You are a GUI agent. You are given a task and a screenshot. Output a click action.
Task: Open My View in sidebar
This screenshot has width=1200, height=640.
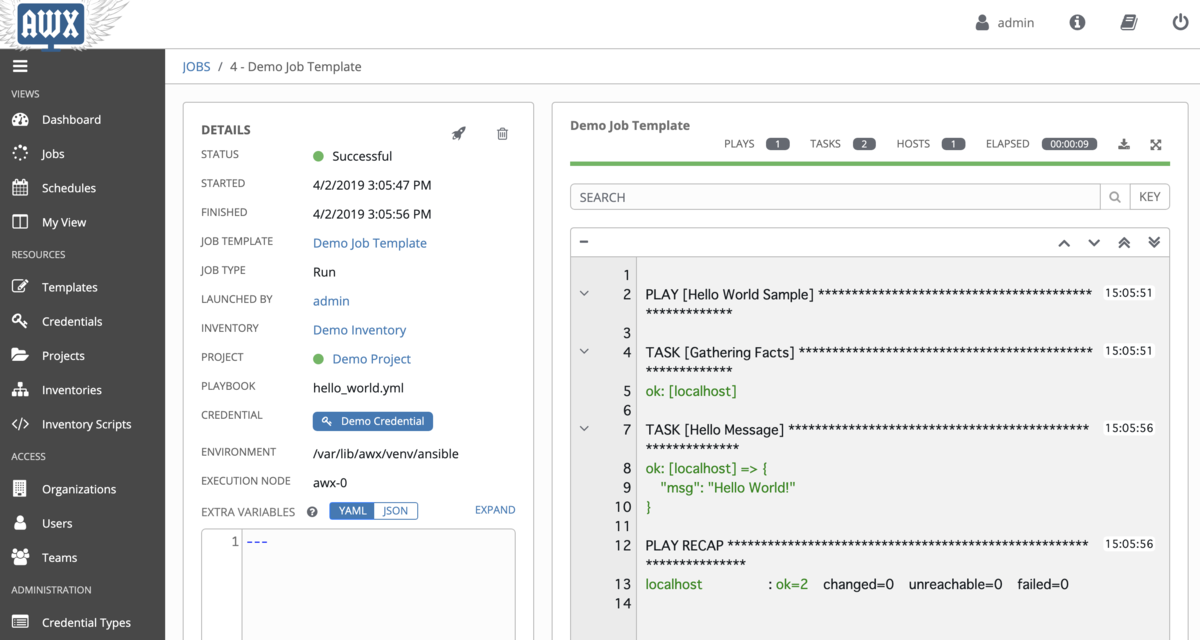point(64,222)
